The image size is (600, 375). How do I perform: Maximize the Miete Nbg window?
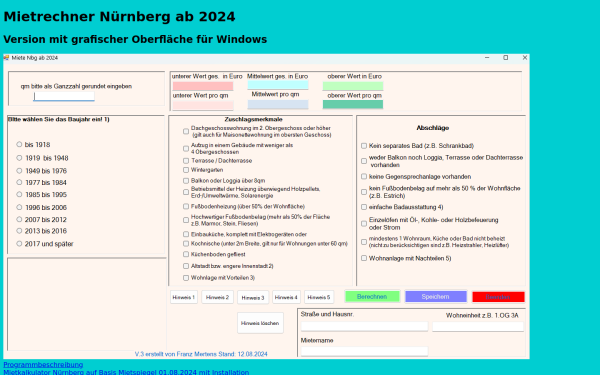[x=505, y=58]
